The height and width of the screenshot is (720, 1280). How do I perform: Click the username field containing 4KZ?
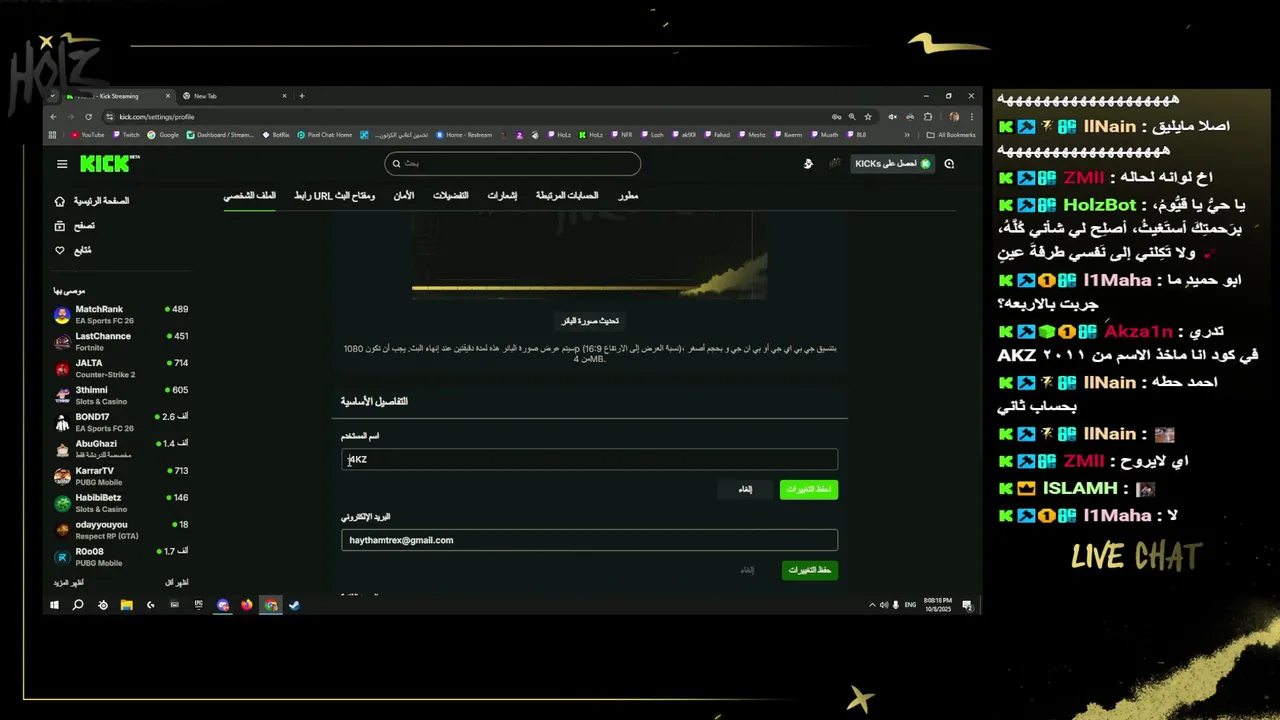click(x=589, y=459)
